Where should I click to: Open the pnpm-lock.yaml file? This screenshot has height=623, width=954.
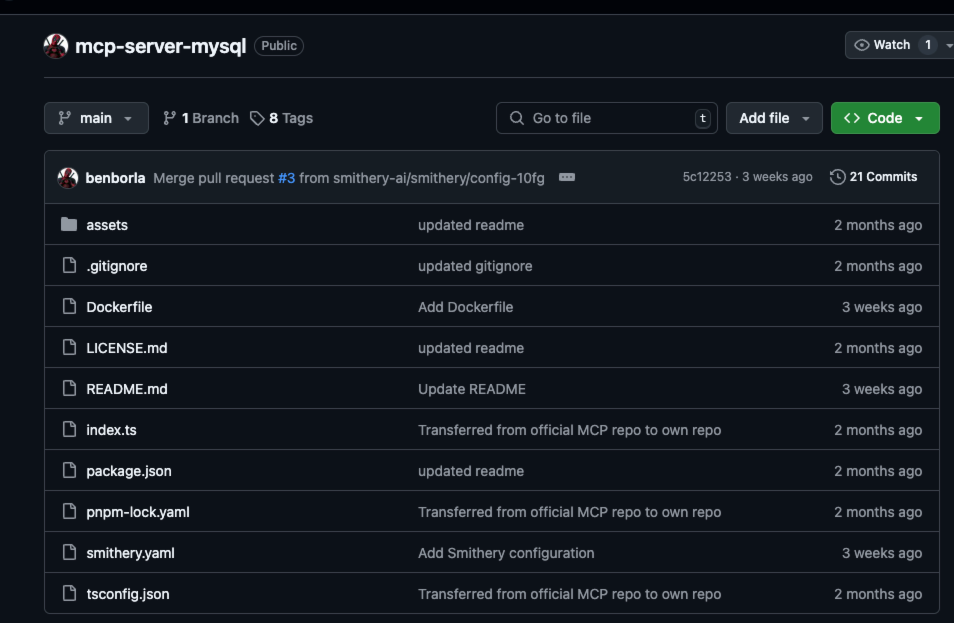138,512
